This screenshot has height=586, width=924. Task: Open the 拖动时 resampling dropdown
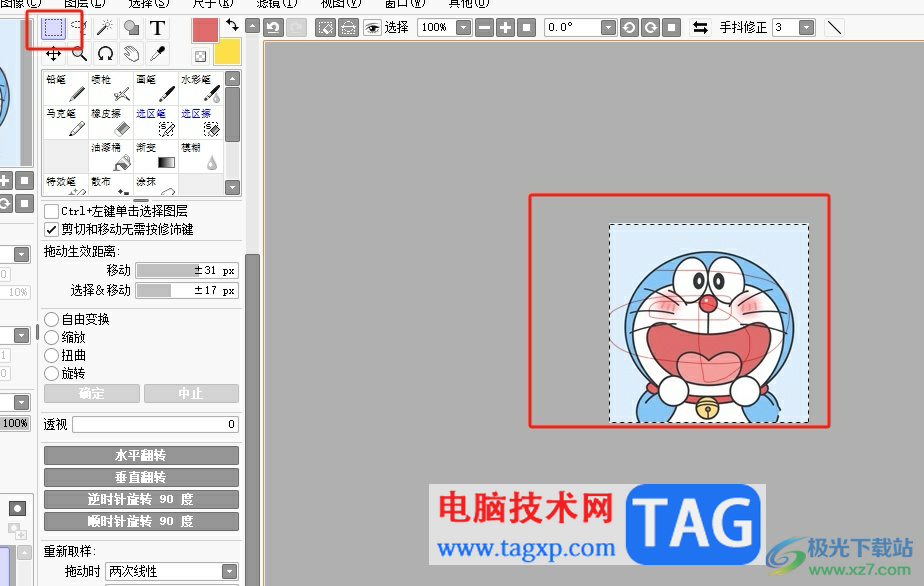pyautogui.click(x=229, y=571)
